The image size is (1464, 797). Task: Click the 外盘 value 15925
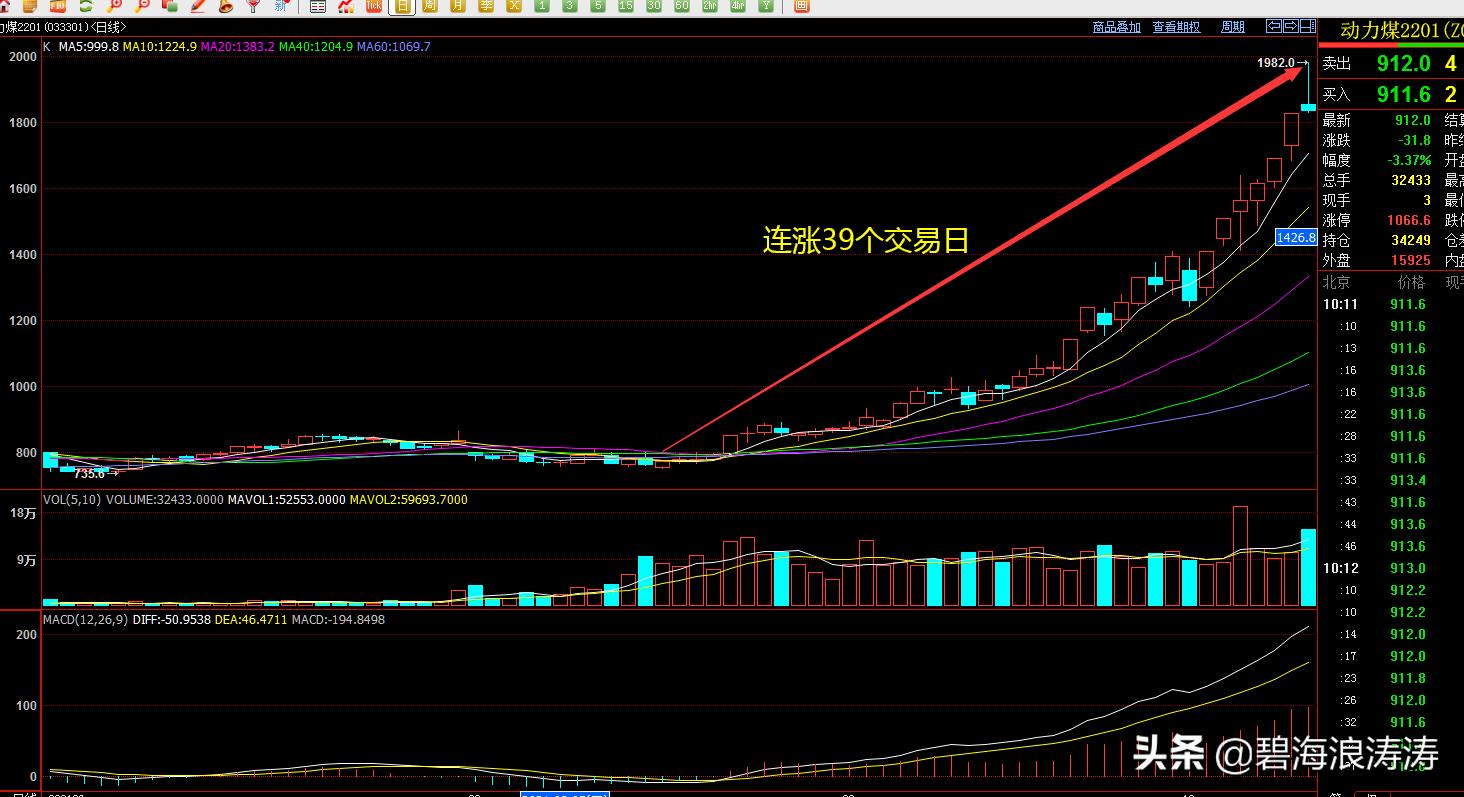tap(1411, 261)
